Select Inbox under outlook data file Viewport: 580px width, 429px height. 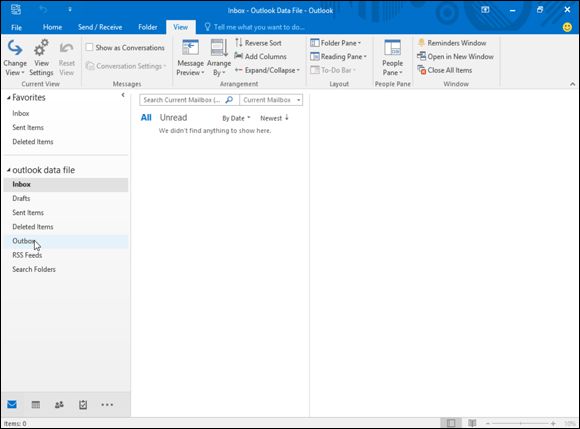point(66,184)
